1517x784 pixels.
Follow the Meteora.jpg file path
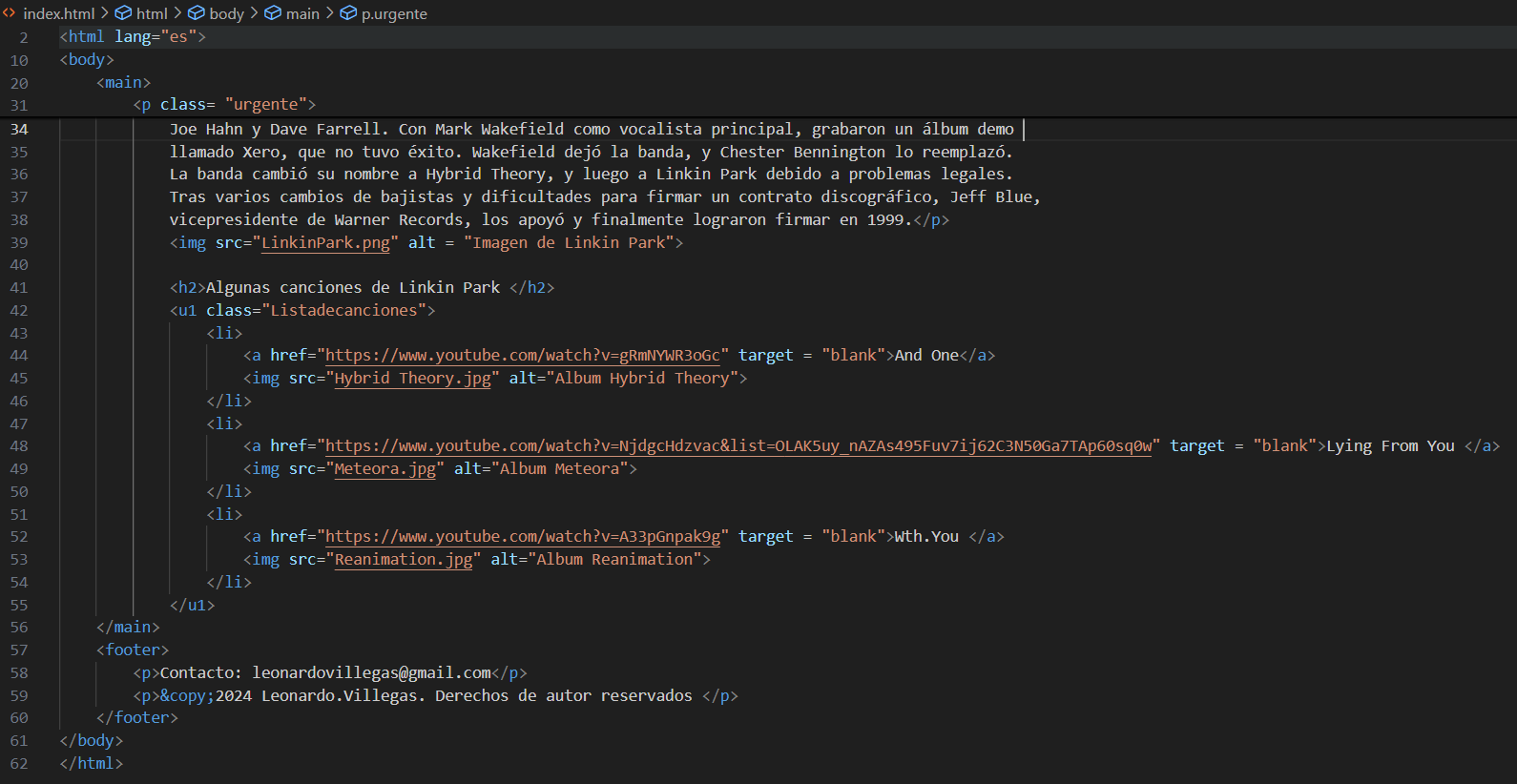click(385, 469)
